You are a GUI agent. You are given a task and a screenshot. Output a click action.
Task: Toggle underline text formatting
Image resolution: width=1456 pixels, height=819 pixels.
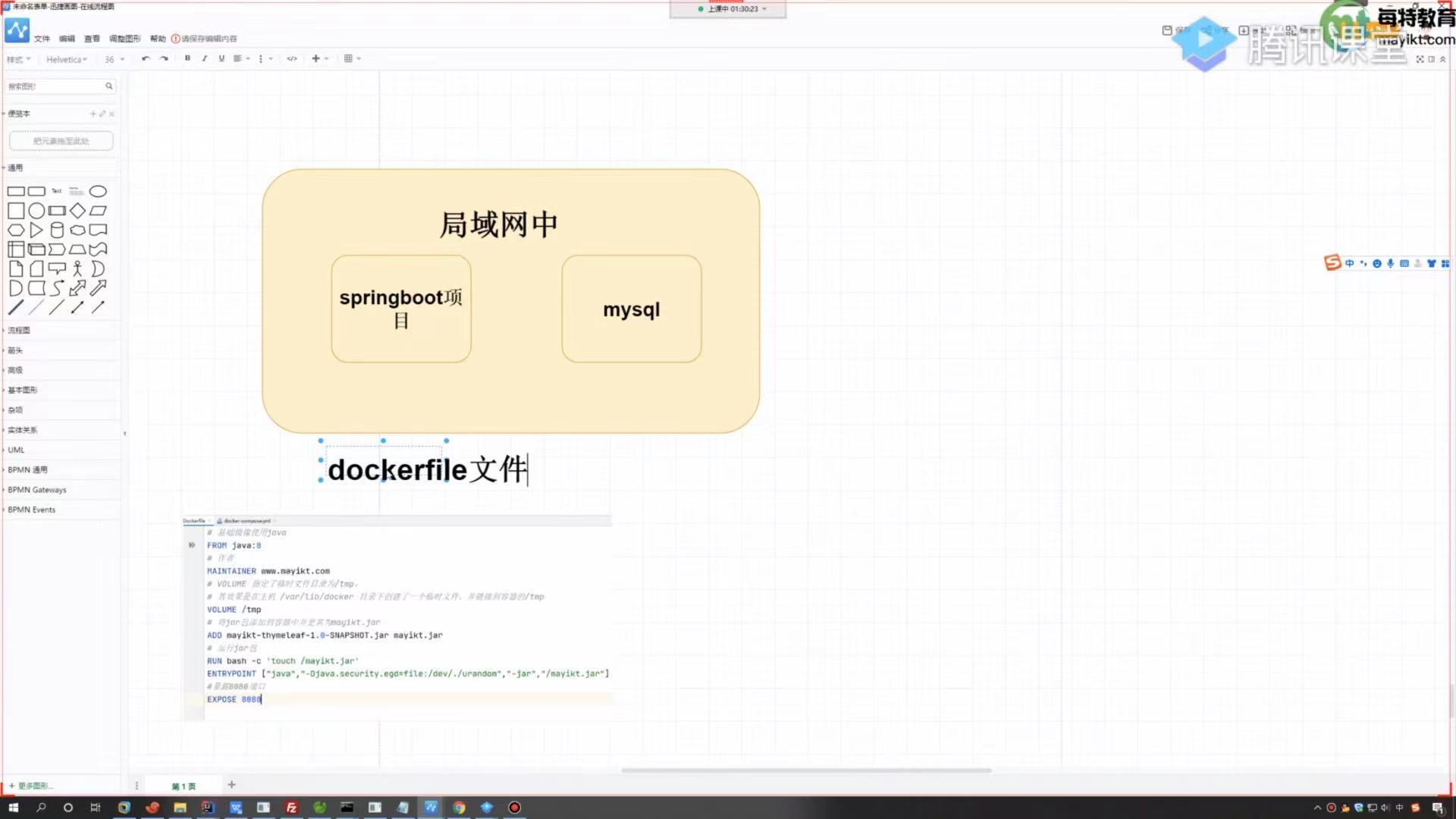221,58
